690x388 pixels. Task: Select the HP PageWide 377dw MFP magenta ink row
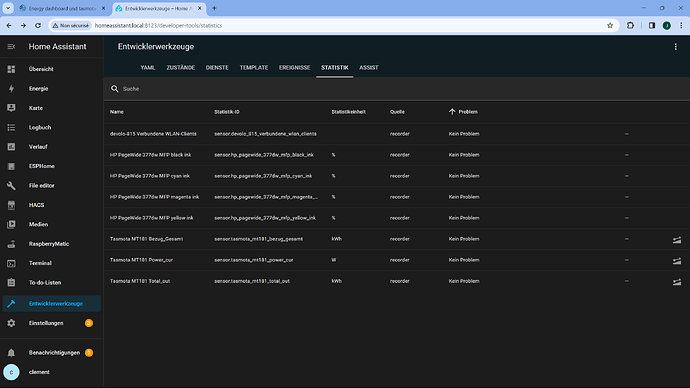pos(396,197)
